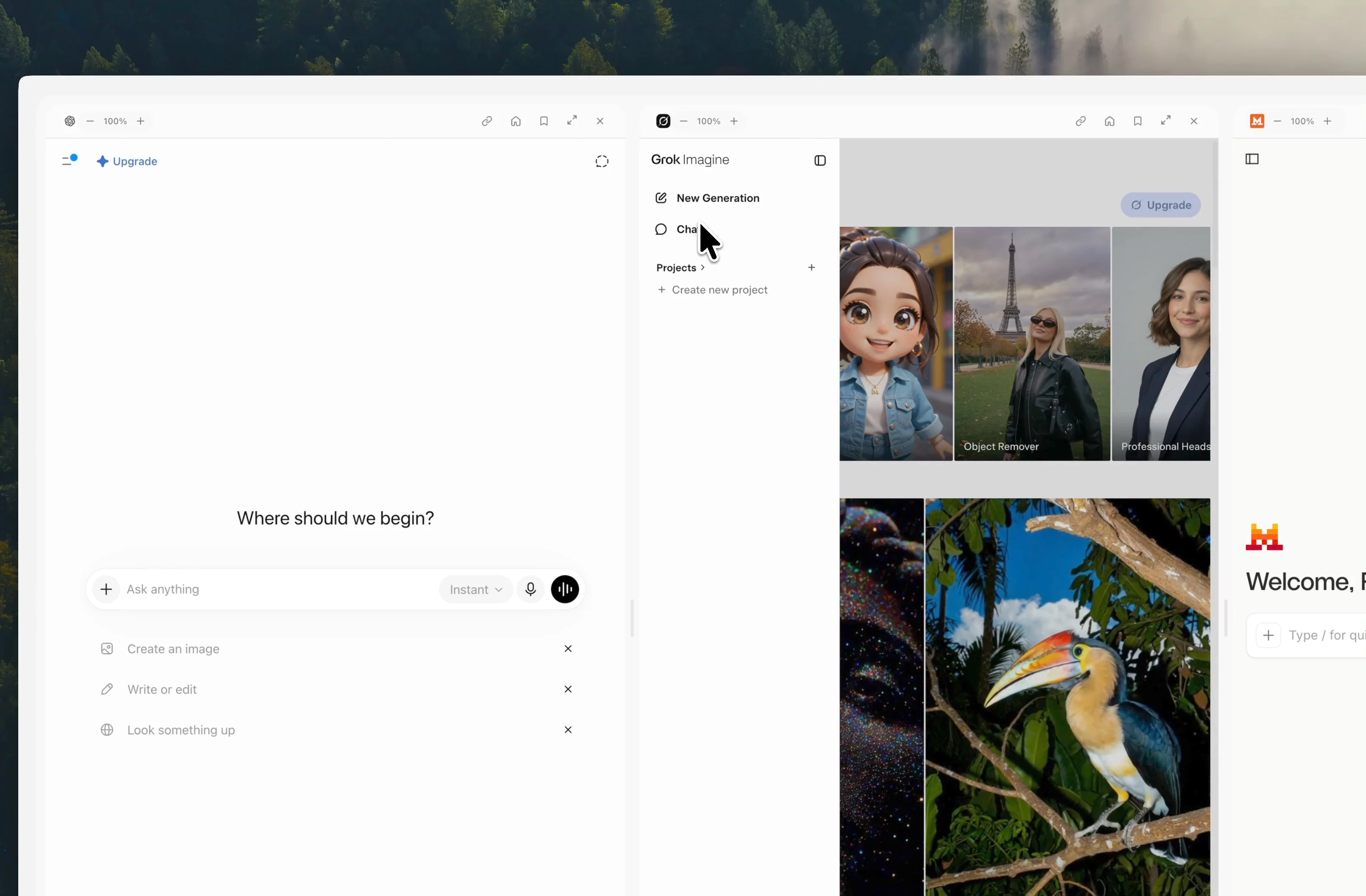Click the ChatGPT logo in the left pane toolbar
Screen dimensions: 1366x896
pyautogui.click(x=70, y=121)
